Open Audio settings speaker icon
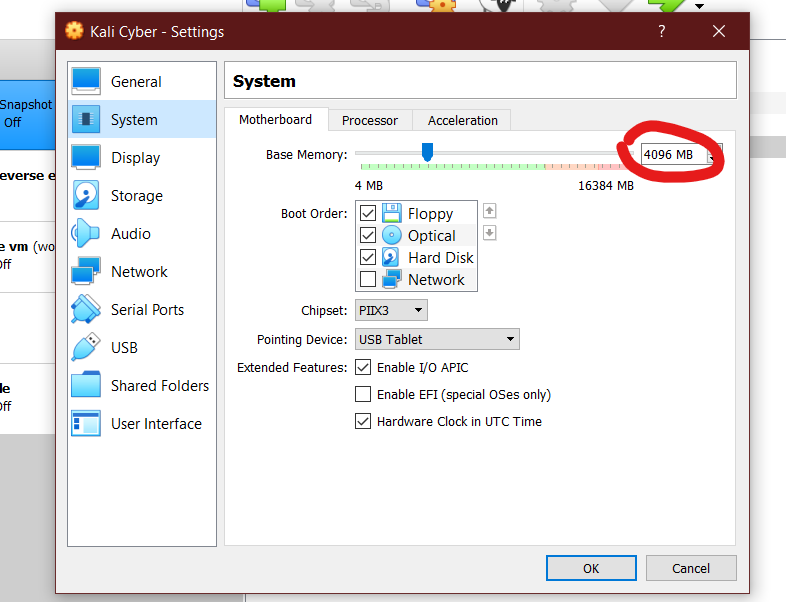 tap(86, 234)
